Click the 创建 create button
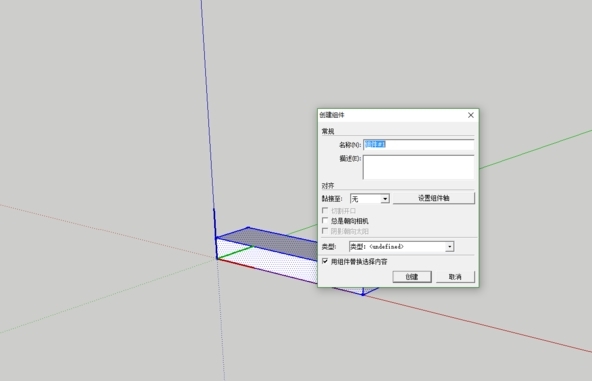 (412, 277)
